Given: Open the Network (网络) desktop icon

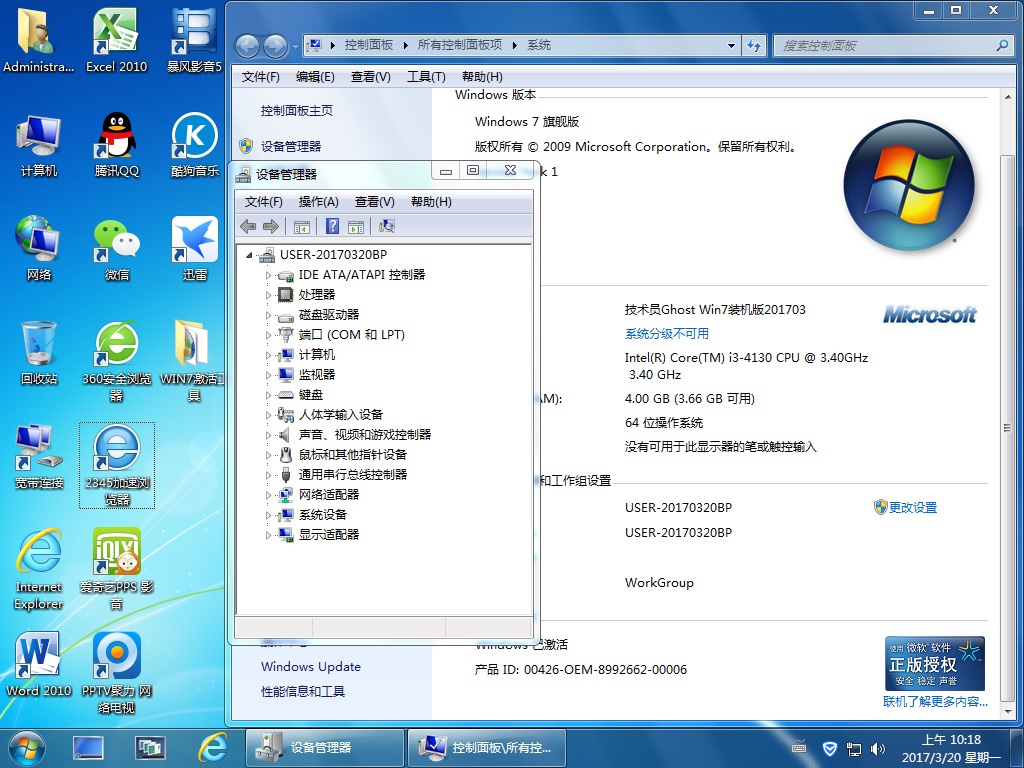Looking at the screenshot, I should [39, 249].
